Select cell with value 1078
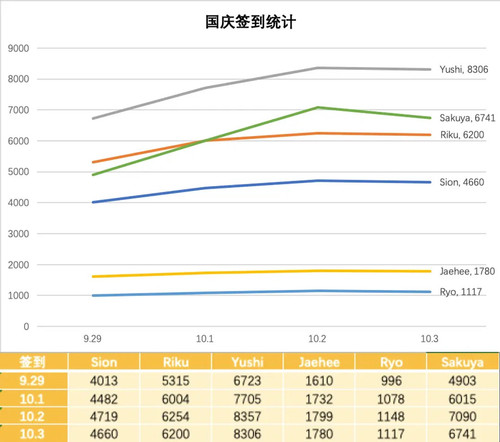500x442 pixels. point(391,399)
